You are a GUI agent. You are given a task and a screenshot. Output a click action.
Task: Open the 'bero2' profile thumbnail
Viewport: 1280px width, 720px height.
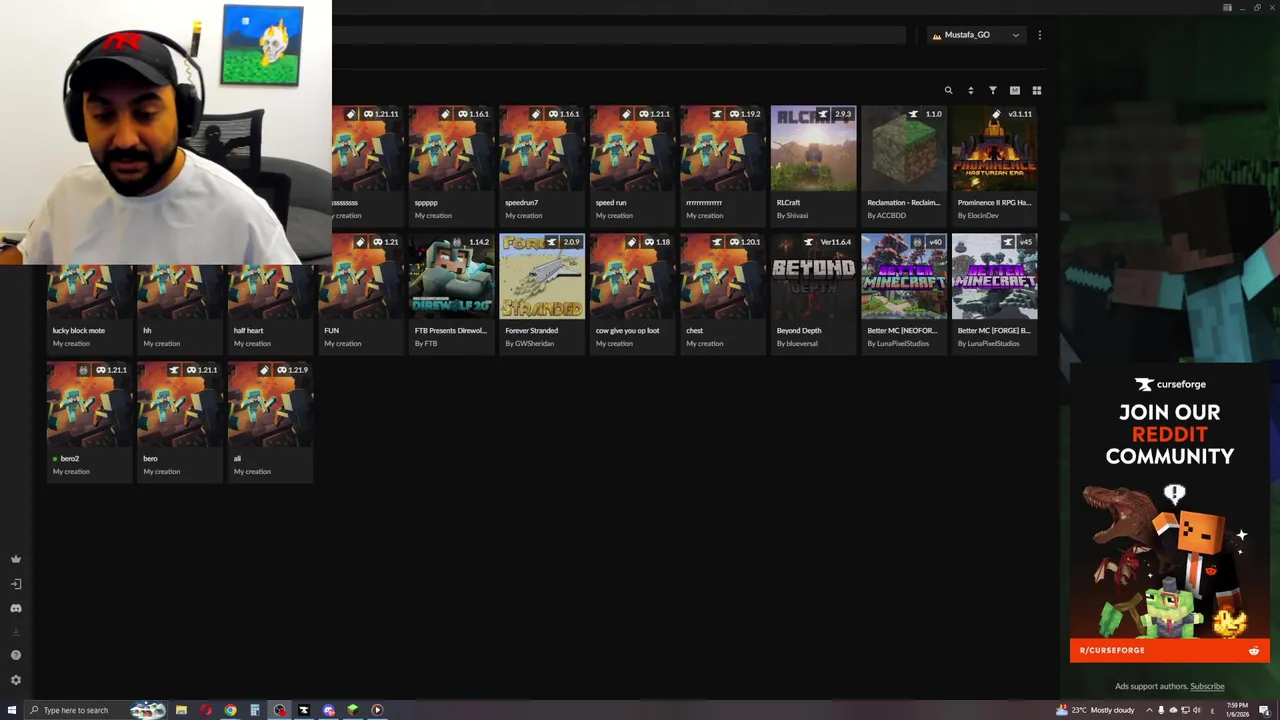89,404
